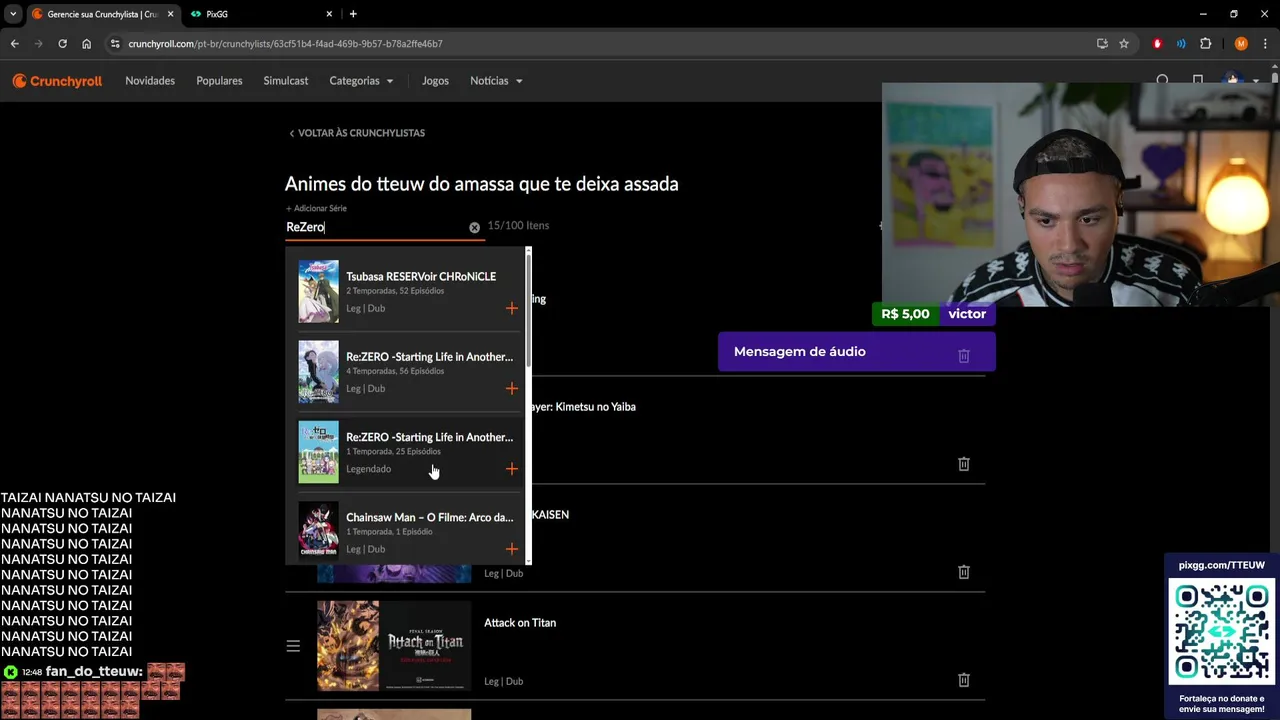Click the list title Animes do tteuw
This screenshot has height=720, width=1280.
coord(481,184)
